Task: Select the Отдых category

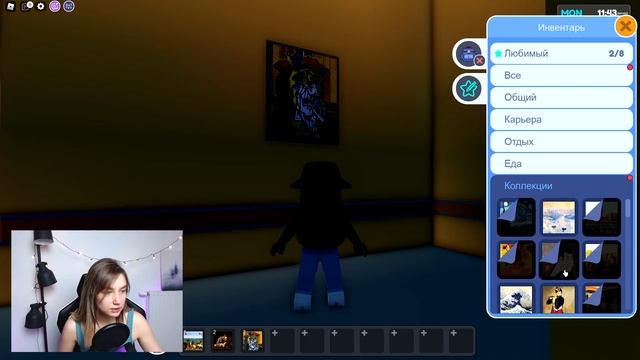Action: [561, 142]
